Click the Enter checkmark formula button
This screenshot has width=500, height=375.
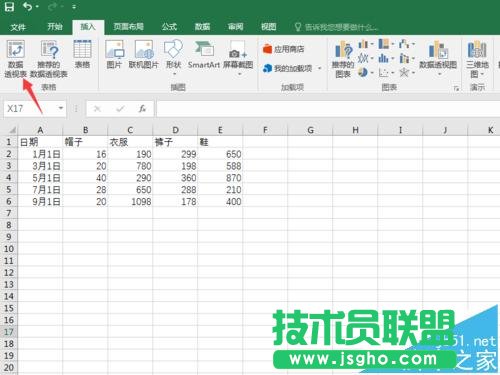point(120,109)
